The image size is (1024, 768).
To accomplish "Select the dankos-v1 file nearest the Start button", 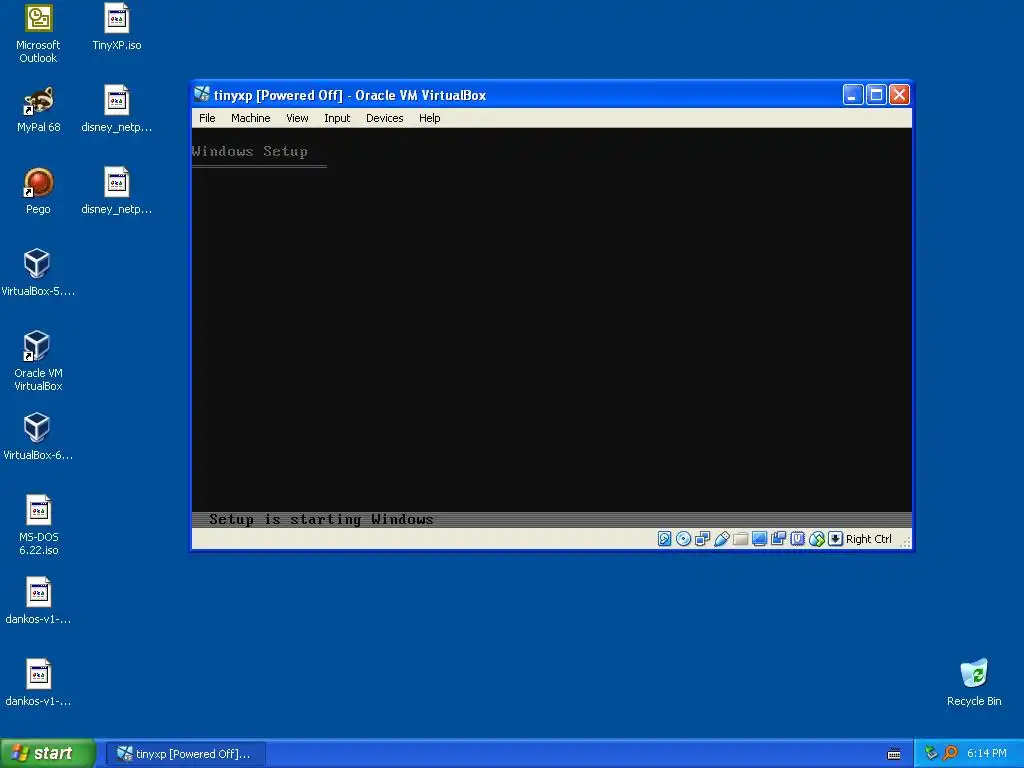I will (39, 683).
